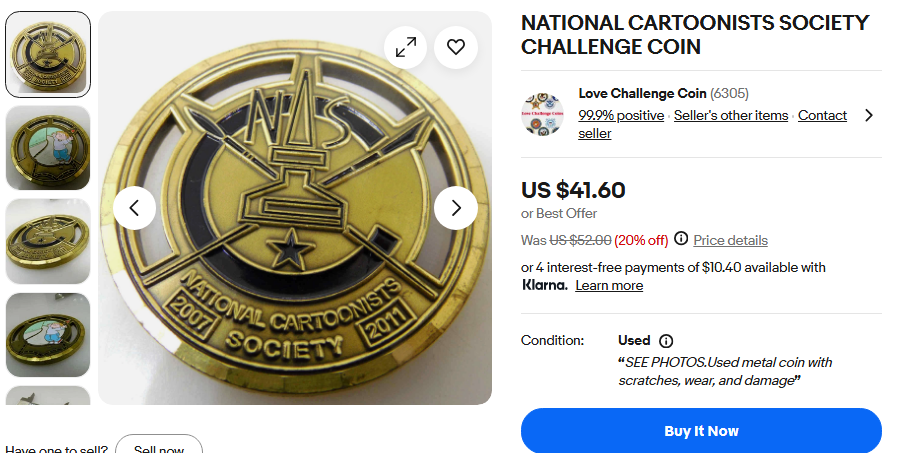Image resolution: width=900 pixels, height=453 pixels.
Task: Expand seller details with right chevron
Action: (x=868, y=115)
